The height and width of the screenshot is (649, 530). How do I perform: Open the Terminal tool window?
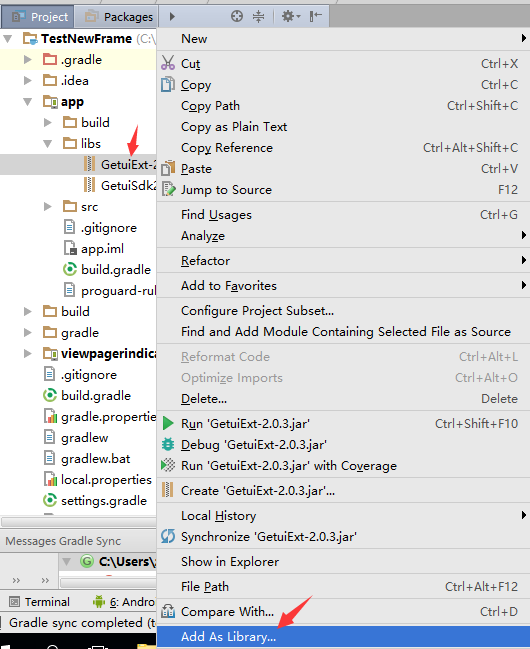[40, 601]
